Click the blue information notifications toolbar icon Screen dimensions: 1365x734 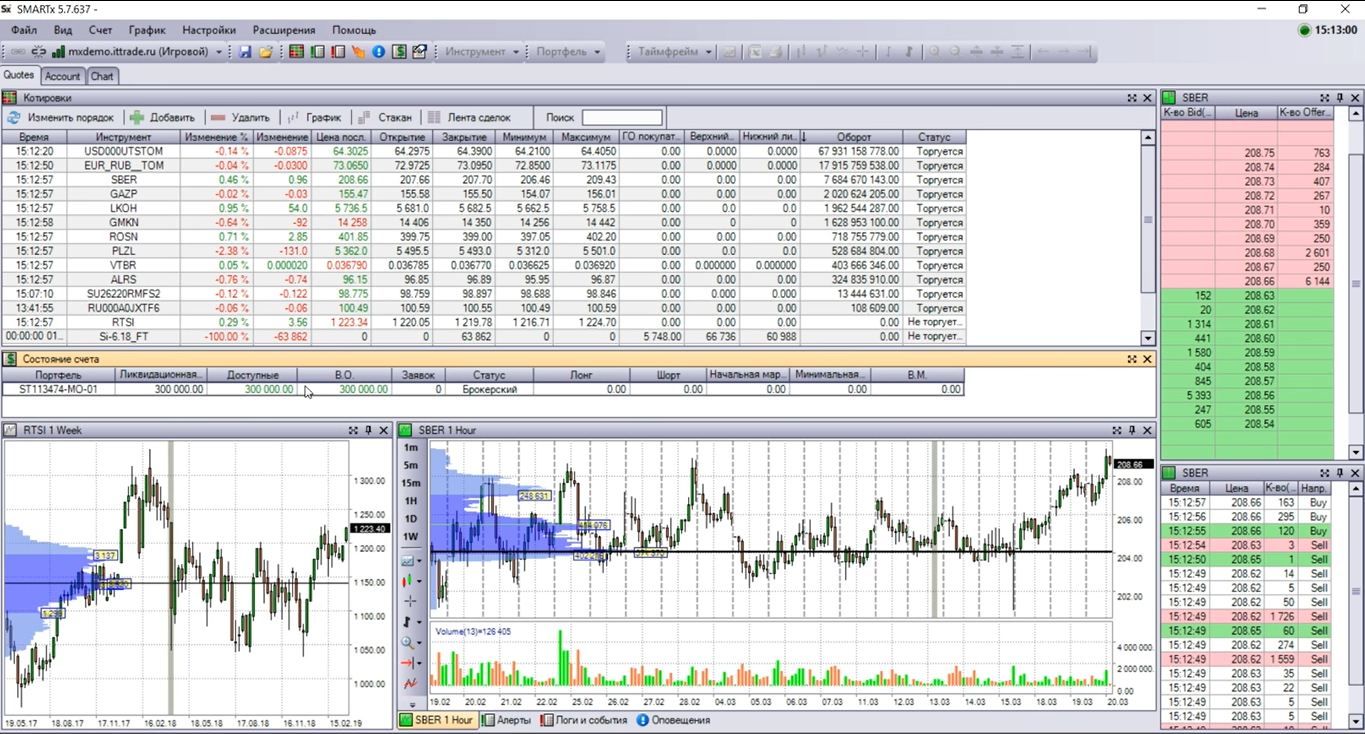click(x=378, y=51)
